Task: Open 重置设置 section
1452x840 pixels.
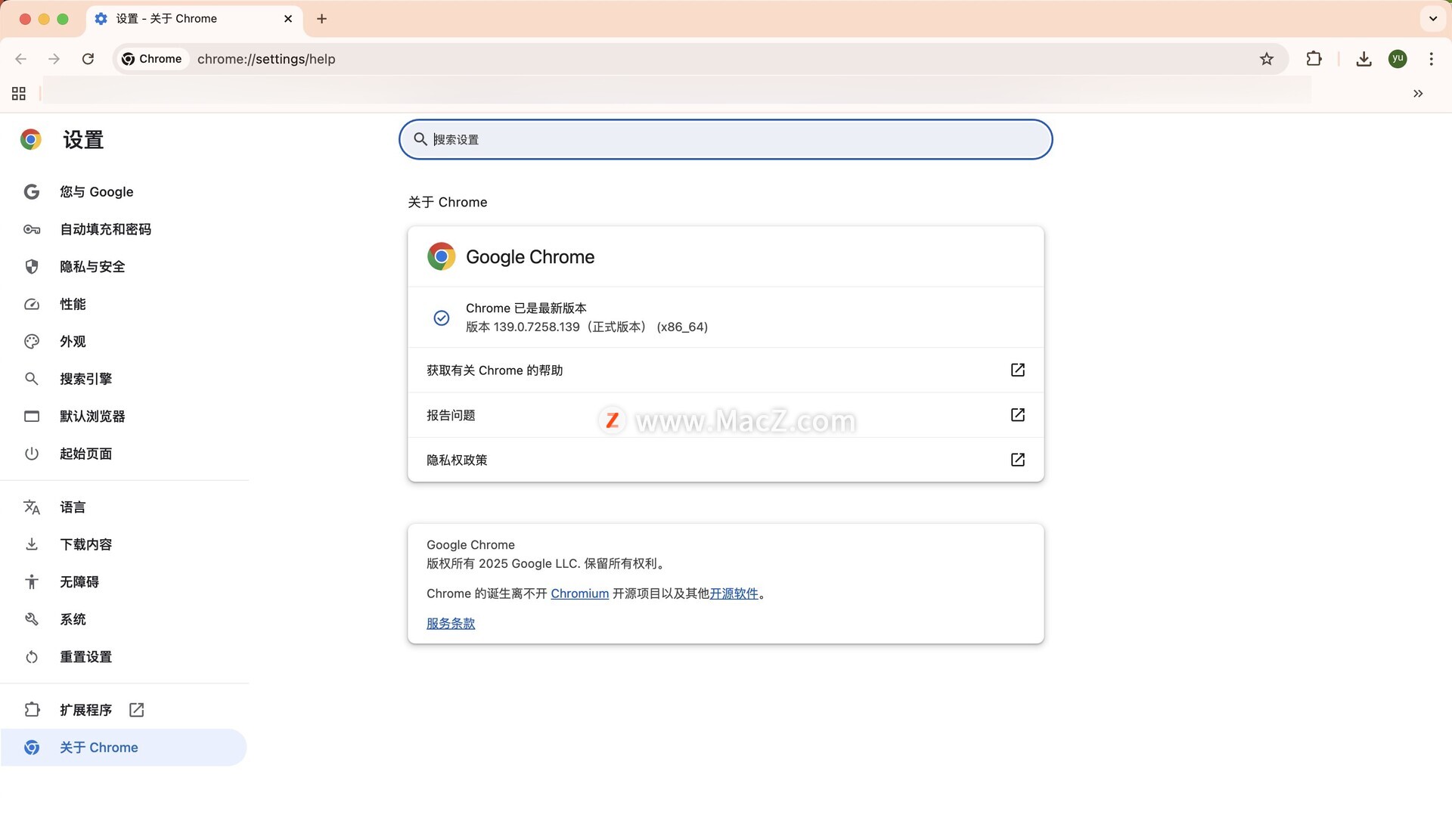Action: coord(124,657)
